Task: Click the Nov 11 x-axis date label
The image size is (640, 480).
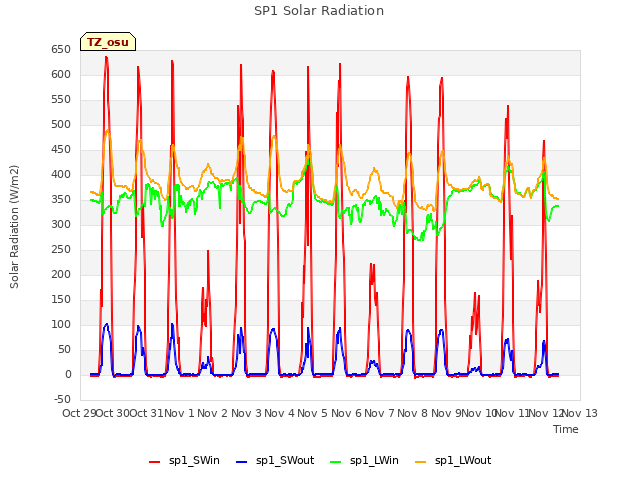Action: click(x=512, y=413)
